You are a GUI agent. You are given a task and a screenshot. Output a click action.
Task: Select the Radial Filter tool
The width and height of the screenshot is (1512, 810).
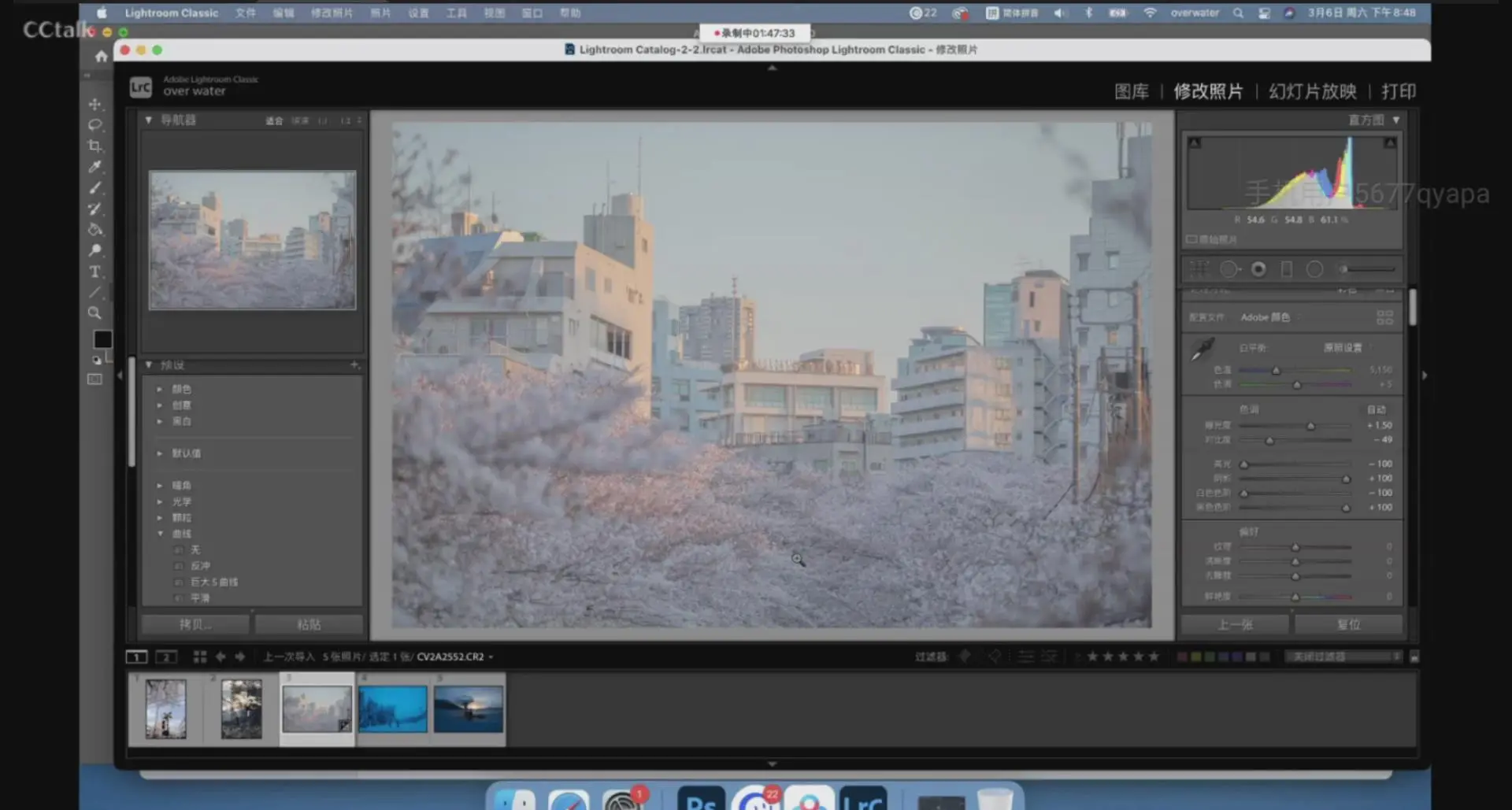(1314, 269)
